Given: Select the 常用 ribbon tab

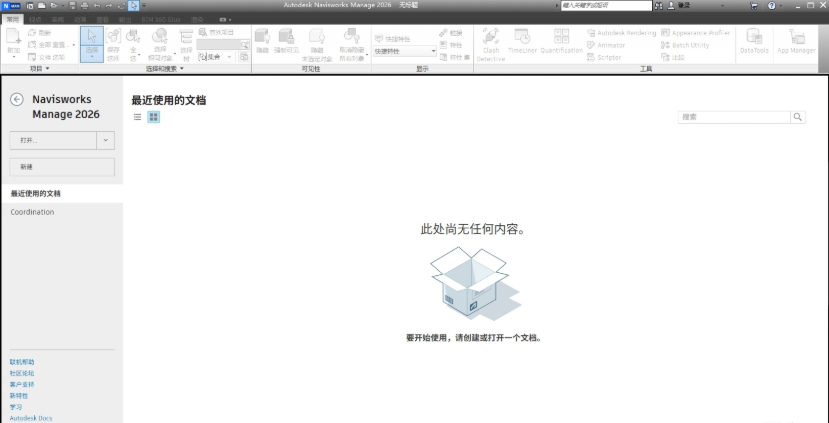Looking at the screenshot, I should [13, 19].
